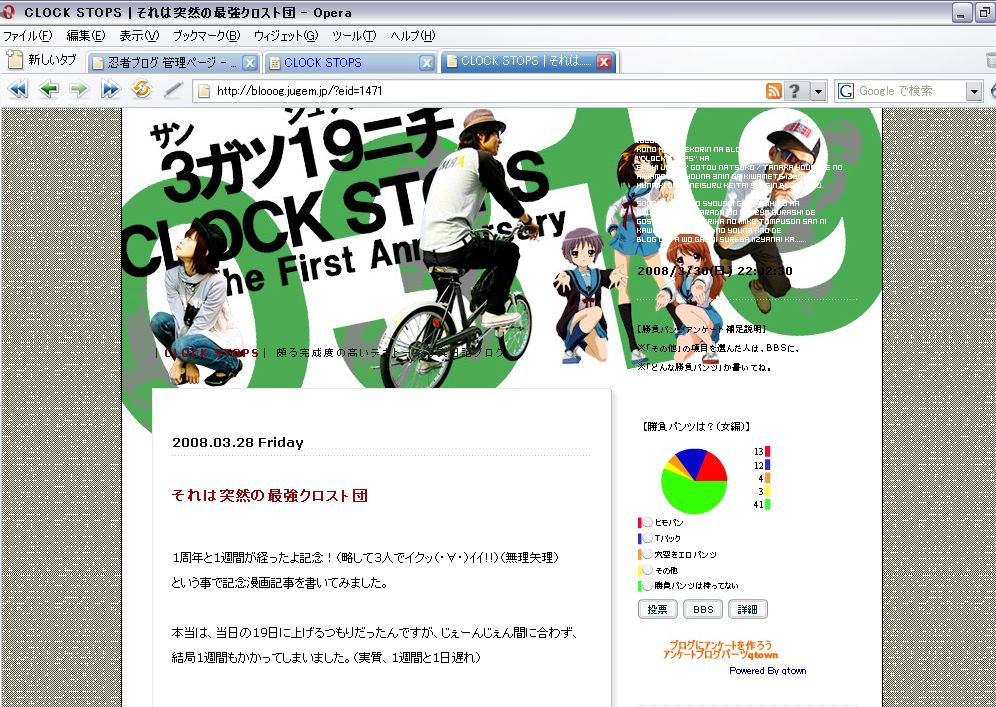
Task: Reload the page with the orange refresh icon
Action: point(142,90)
